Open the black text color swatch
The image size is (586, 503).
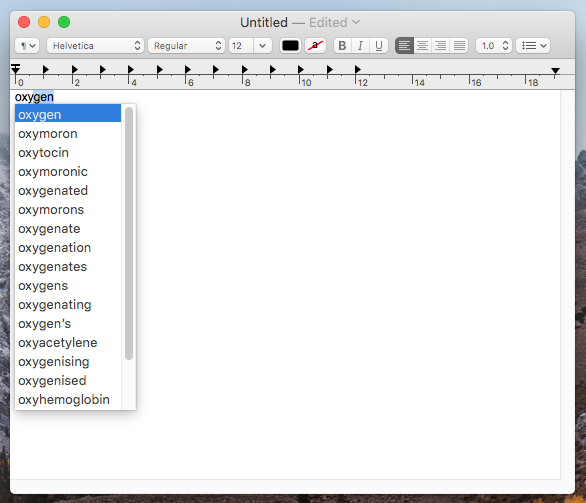pyautogui.click(x=290, y=46)
